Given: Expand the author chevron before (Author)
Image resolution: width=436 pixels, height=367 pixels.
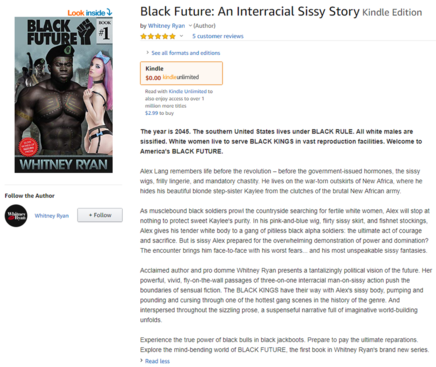Looking at the screenshot, I should click(x=190, y=26).
